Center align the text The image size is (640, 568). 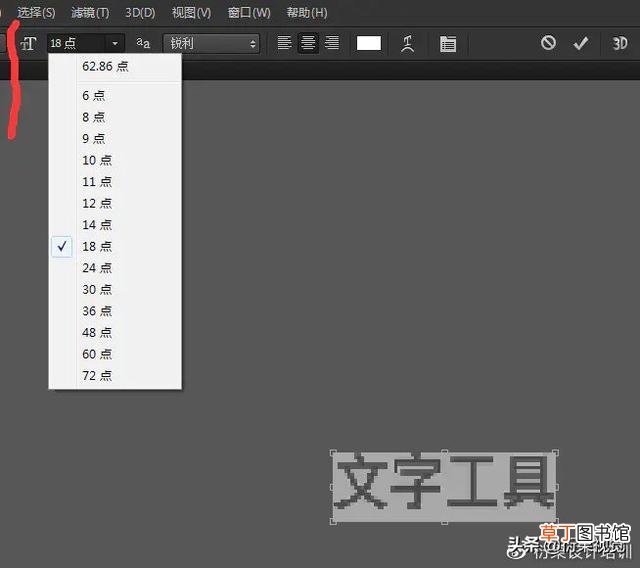[x=308, y=42]
